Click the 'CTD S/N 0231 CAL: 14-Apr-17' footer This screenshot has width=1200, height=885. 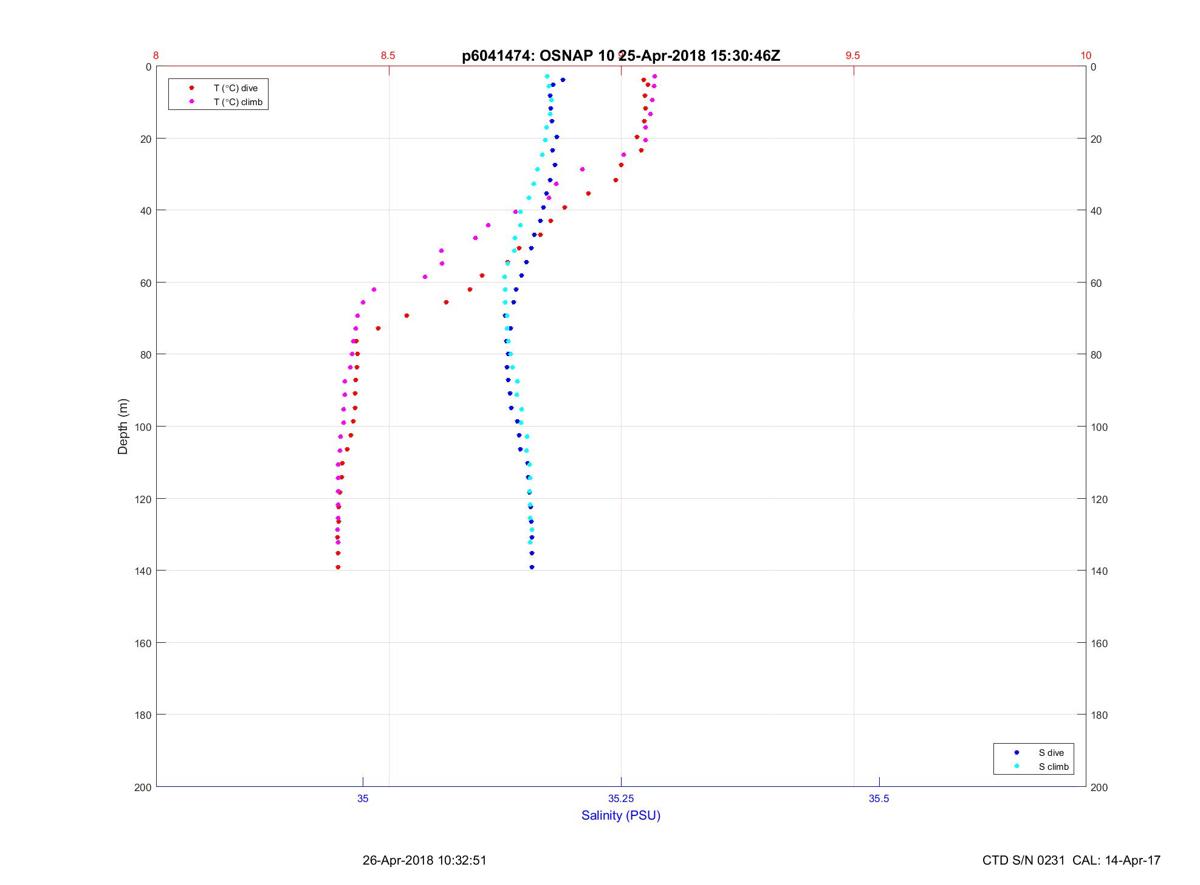tap(1072, 860)
